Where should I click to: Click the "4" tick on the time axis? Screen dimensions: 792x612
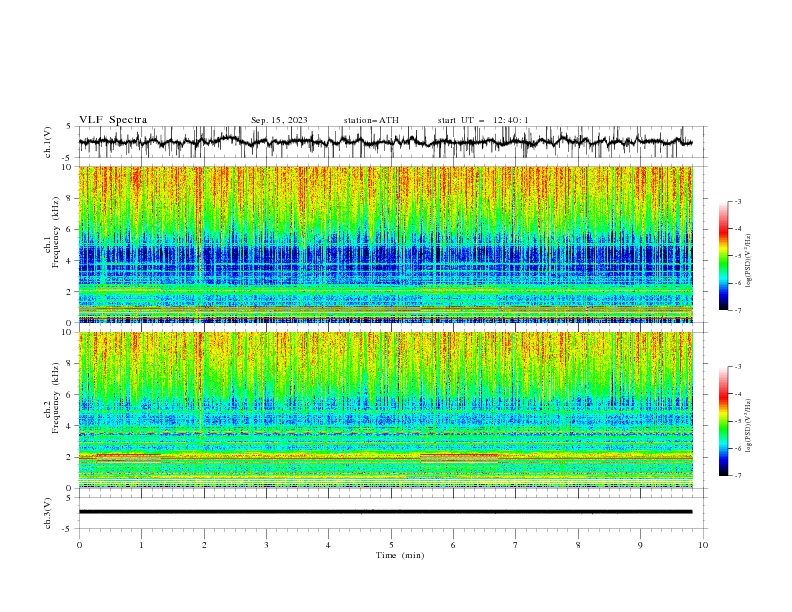[329, 545]
